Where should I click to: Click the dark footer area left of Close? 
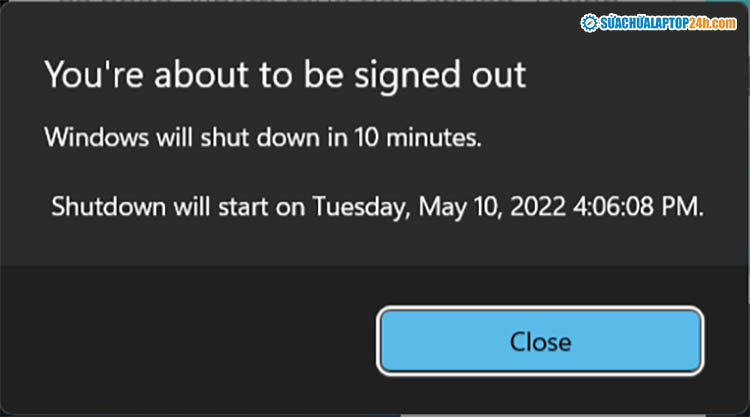pyautogui.click(x=190, y=340)
